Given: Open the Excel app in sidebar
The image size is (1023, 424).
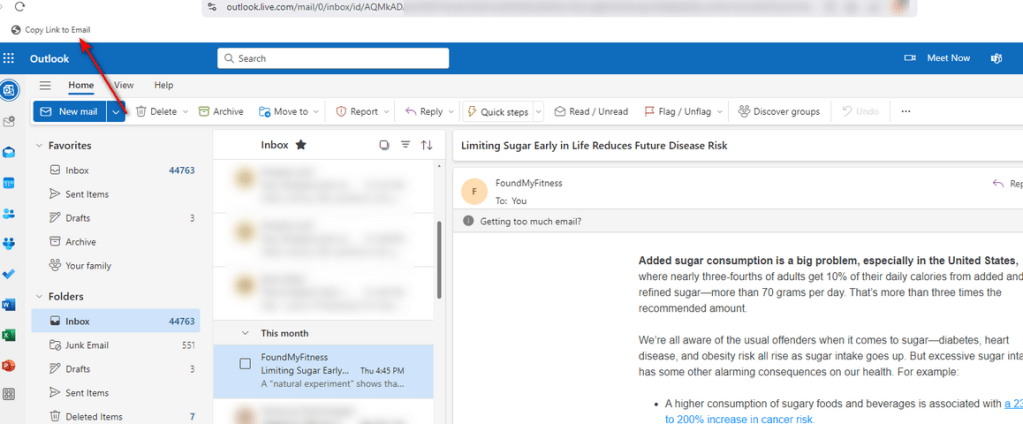Looking at the screenshot, I should coord(9,334).
